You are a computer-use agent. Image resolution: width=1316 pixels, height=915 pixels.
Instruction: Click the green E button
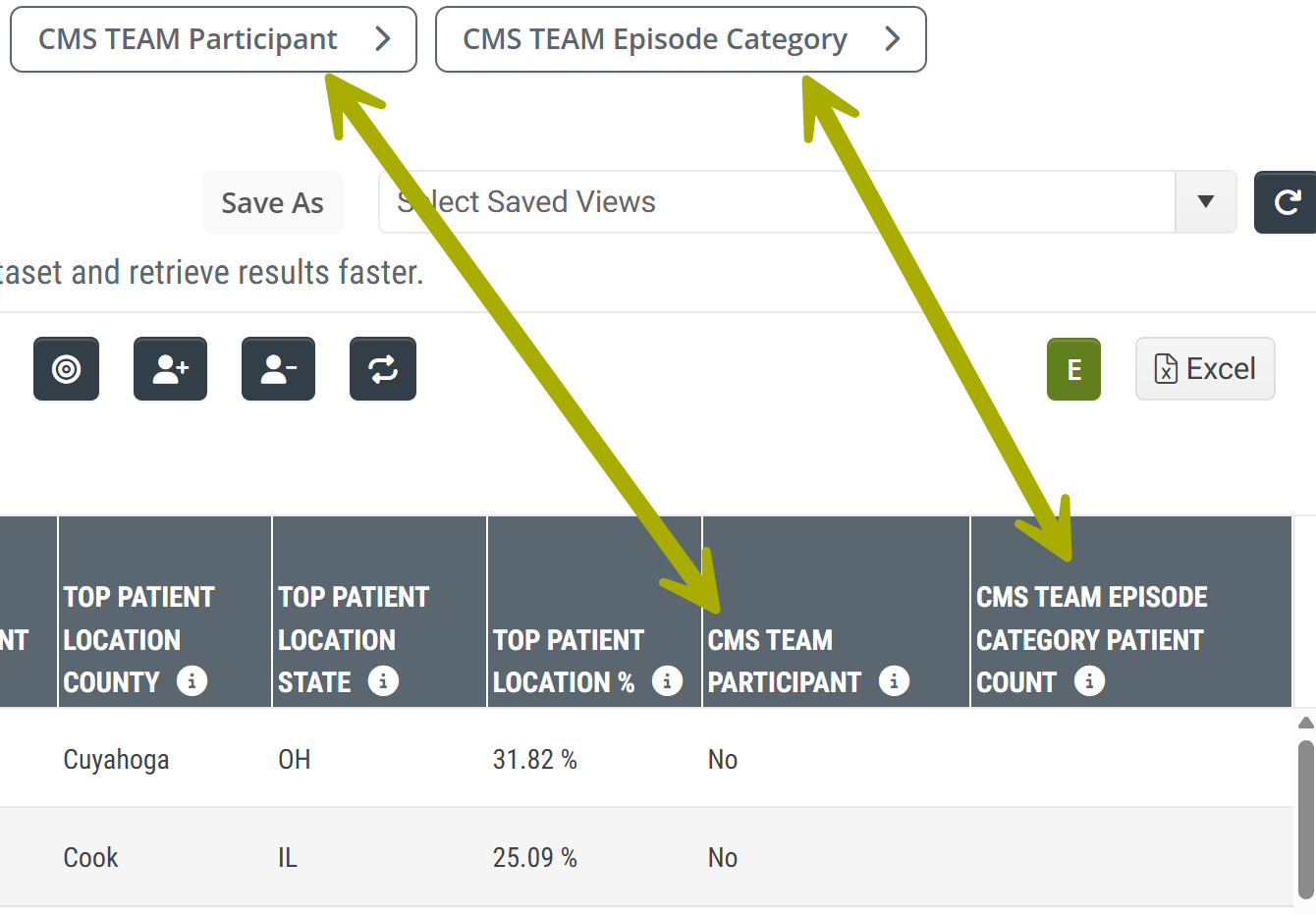point(1073,369)
